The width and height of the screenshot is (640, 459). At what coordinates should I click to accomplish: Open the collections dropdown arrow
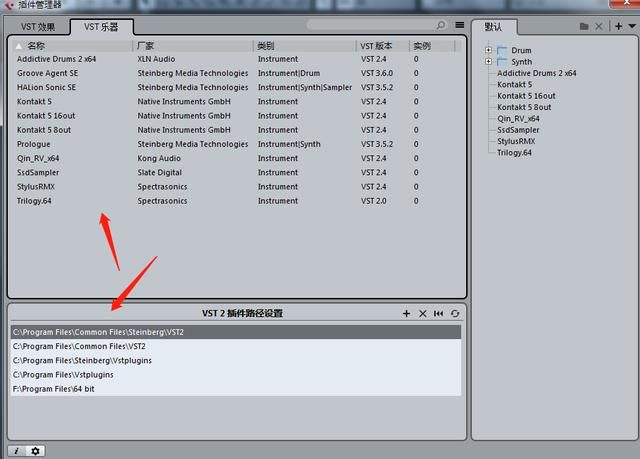click(632, 26)
